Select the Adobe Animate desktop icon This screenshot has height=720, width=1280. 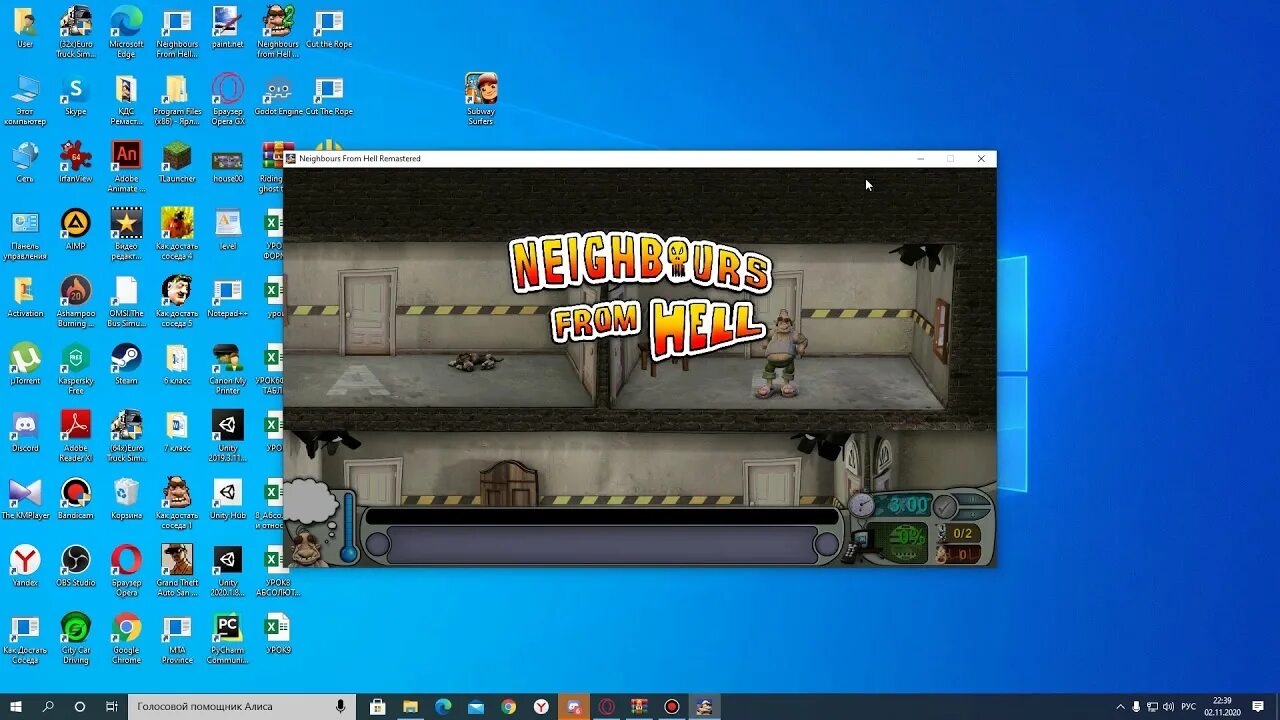point(126,167)
